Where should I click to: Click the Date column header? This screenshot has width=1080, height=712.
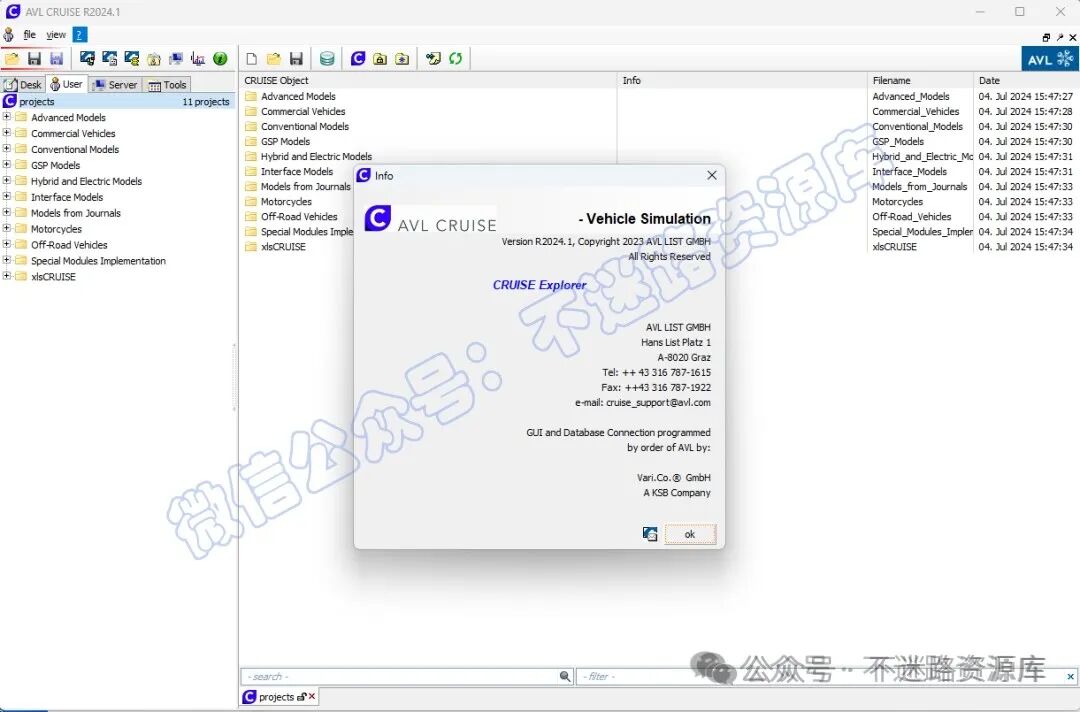point(1026,81)
